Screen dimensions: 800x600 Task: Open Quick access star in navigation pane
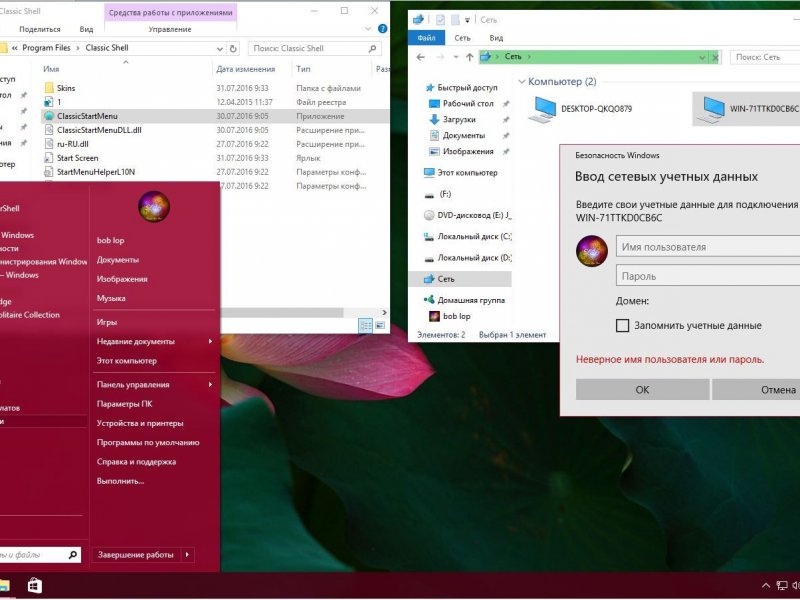click(430, 87)
